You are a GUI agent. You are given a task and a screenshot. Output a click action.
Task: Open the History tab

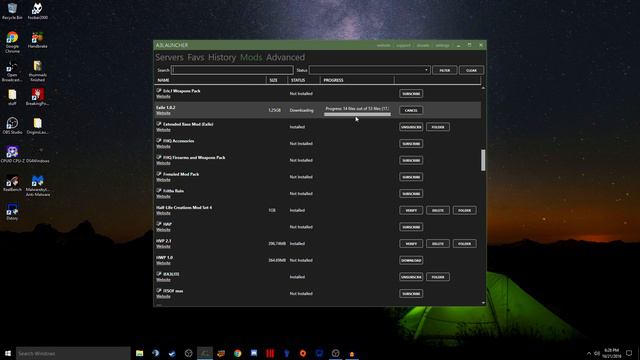click(222, 58)
